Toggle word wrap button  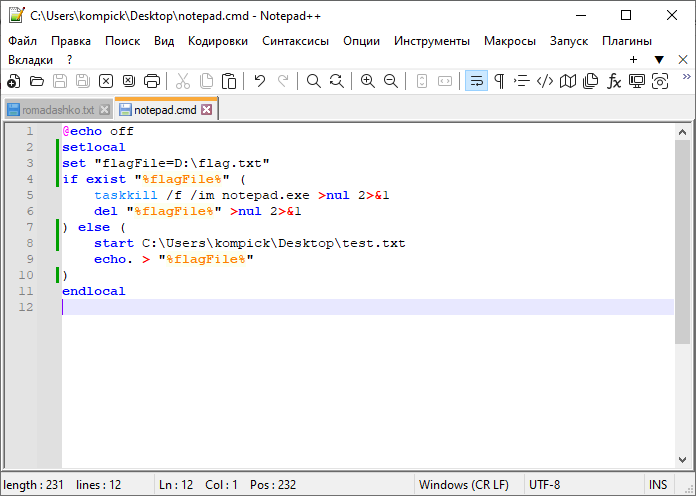[x=476, y=81]
